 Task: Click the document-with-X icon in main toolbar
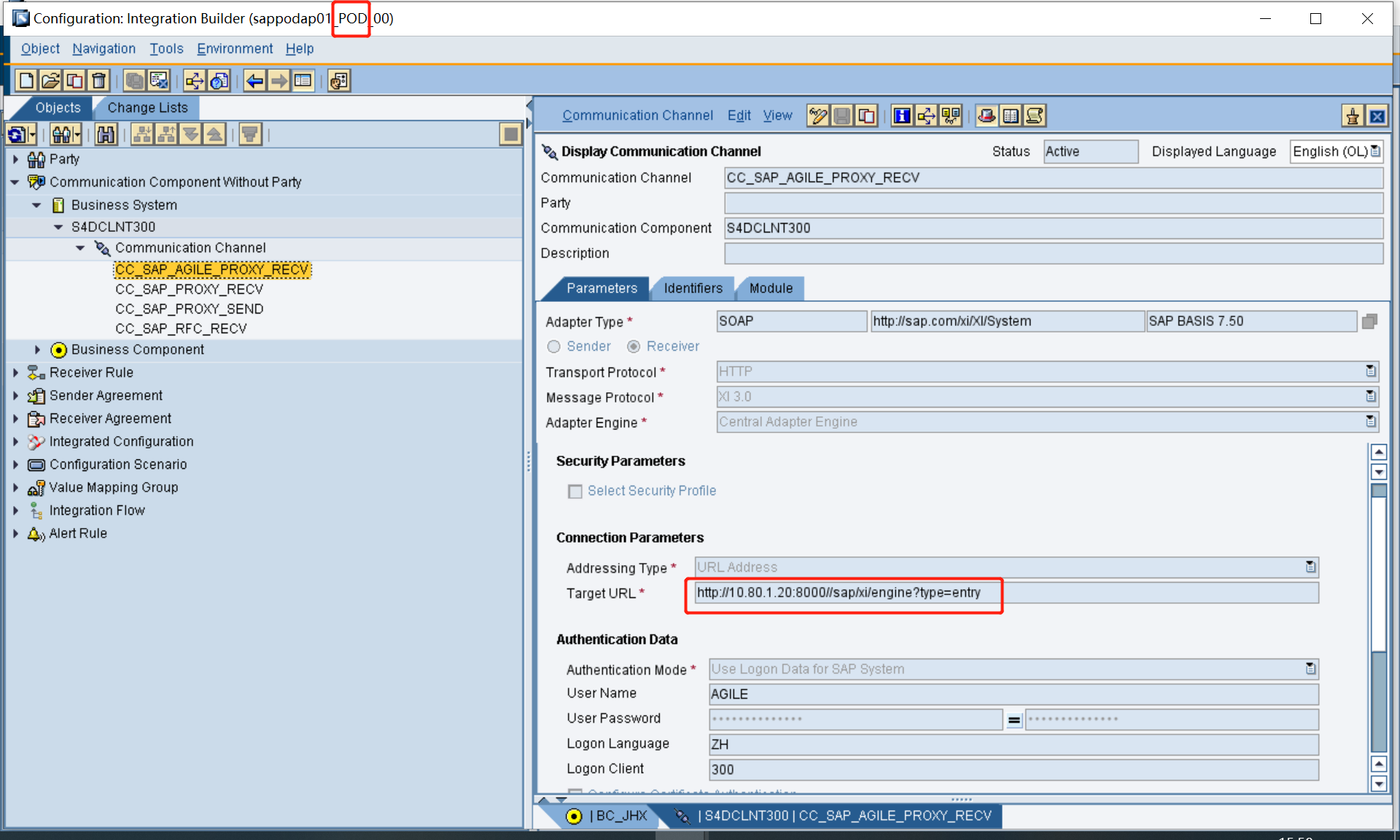(159, 80)
